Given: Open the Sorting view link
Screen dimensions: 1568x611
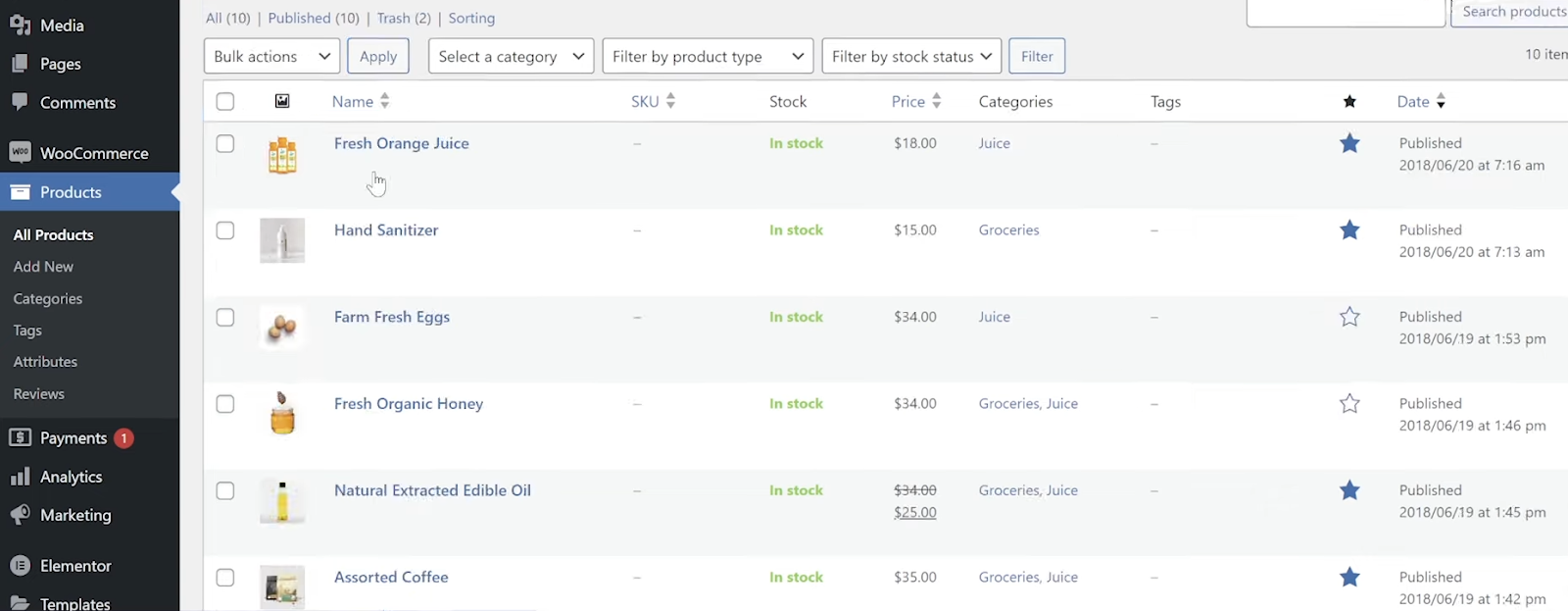Looking at the screenshot, I should (471, 18).
